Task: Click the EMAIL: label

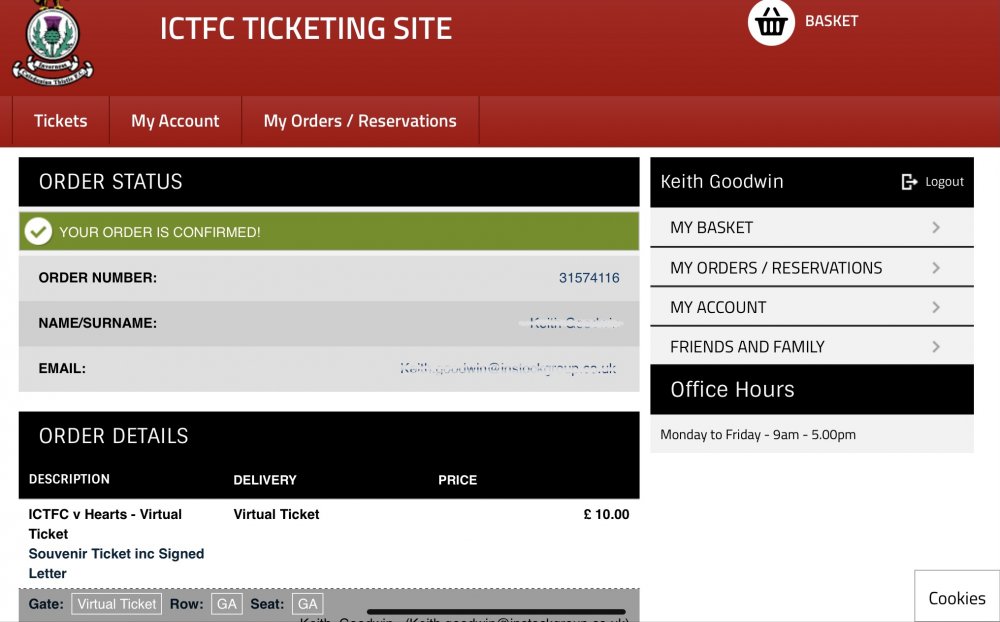Action: [x=62, y=369]
